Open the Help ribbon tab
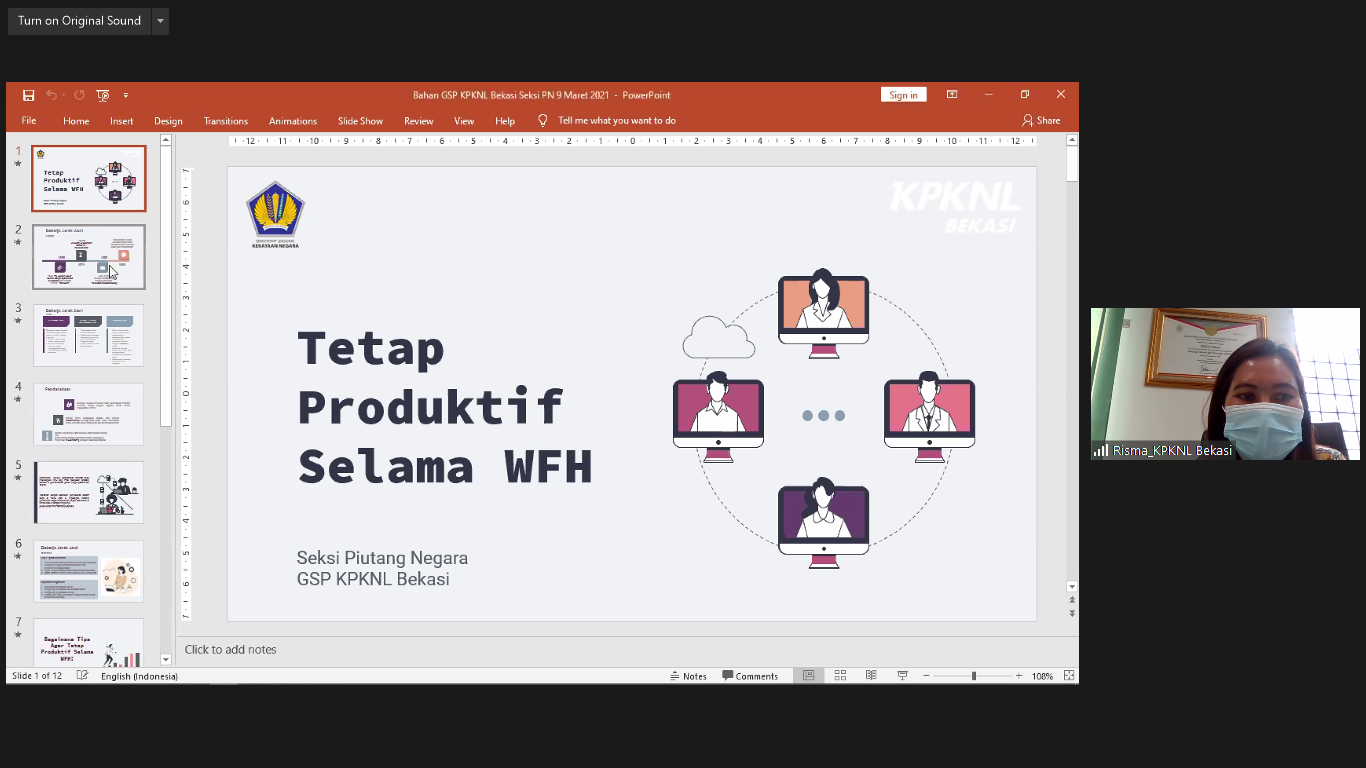 point(505,121)
